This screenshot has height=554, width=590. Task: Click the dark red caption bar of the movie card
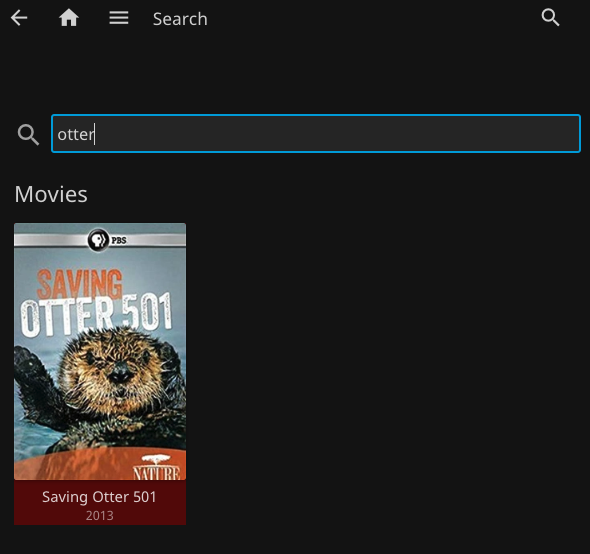coord(100,502)
